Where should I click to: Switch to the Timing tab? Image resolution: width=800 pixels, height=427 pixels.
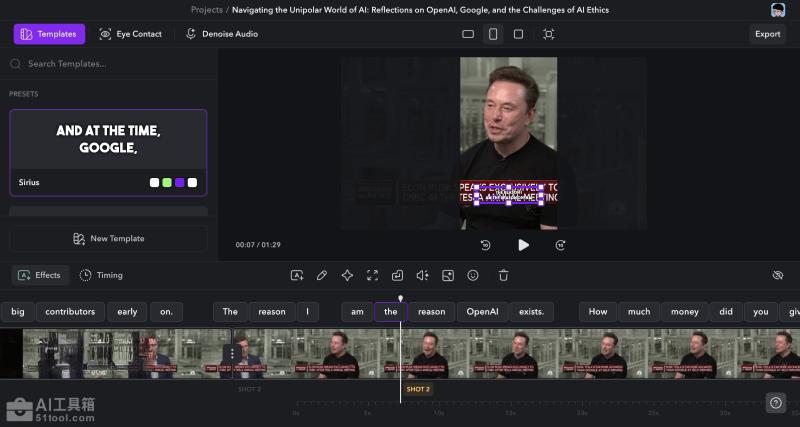pyautogui.click(x=101, y=275)
